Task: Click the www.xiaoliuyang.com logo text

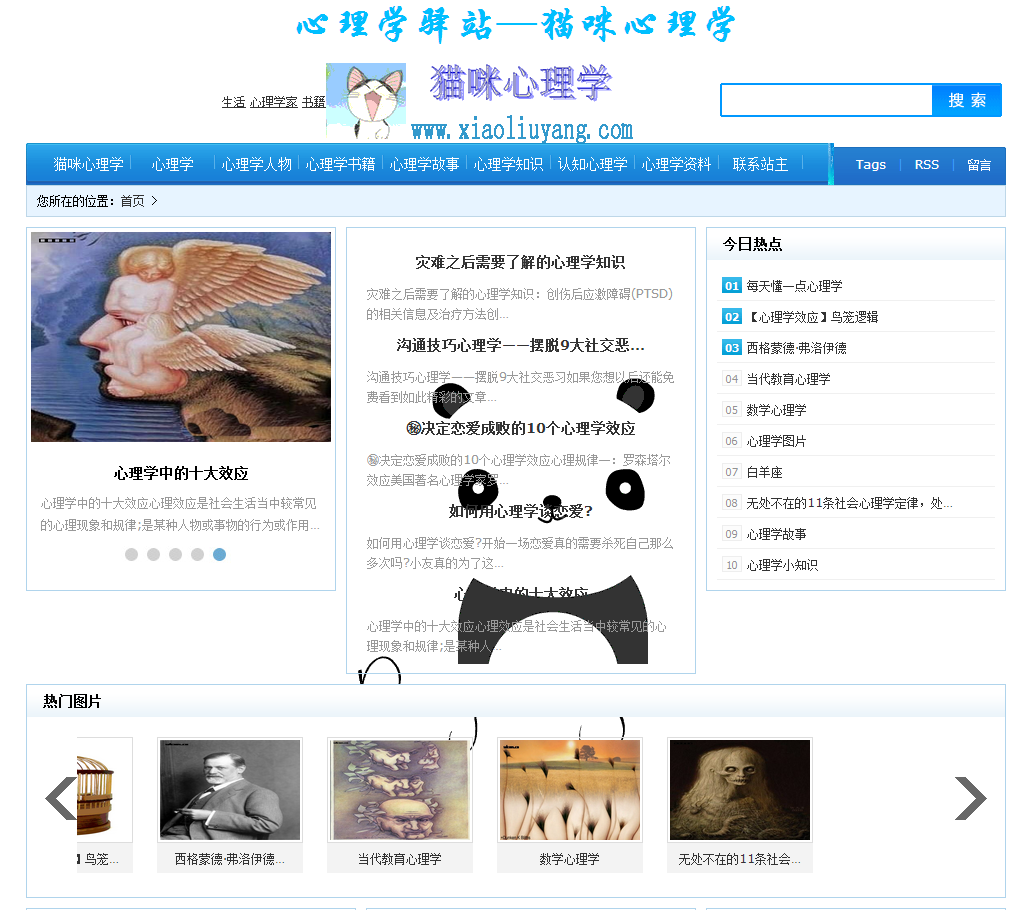Action: click(x=522, y=131)
